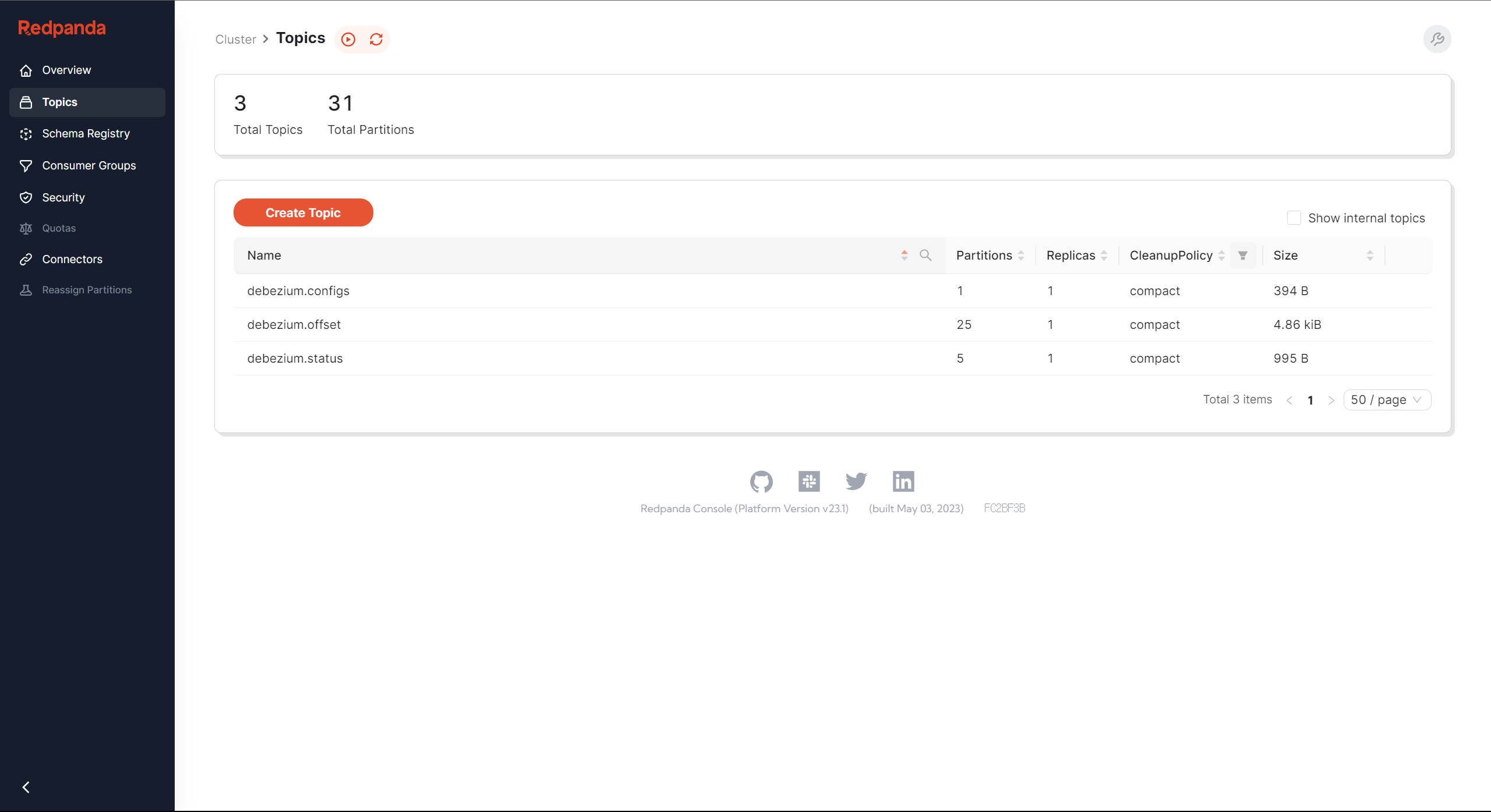Toggle auto-refresh play icon
1491x812 pixels.
coord(348,40)
